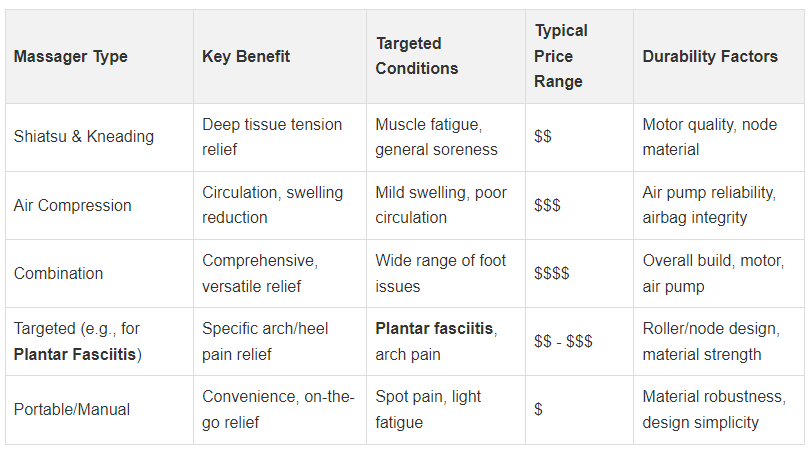Select the Air Compression row label
The width and height of the screenshot is (810, 450).
pyautogui.click(x=73, y=205)
